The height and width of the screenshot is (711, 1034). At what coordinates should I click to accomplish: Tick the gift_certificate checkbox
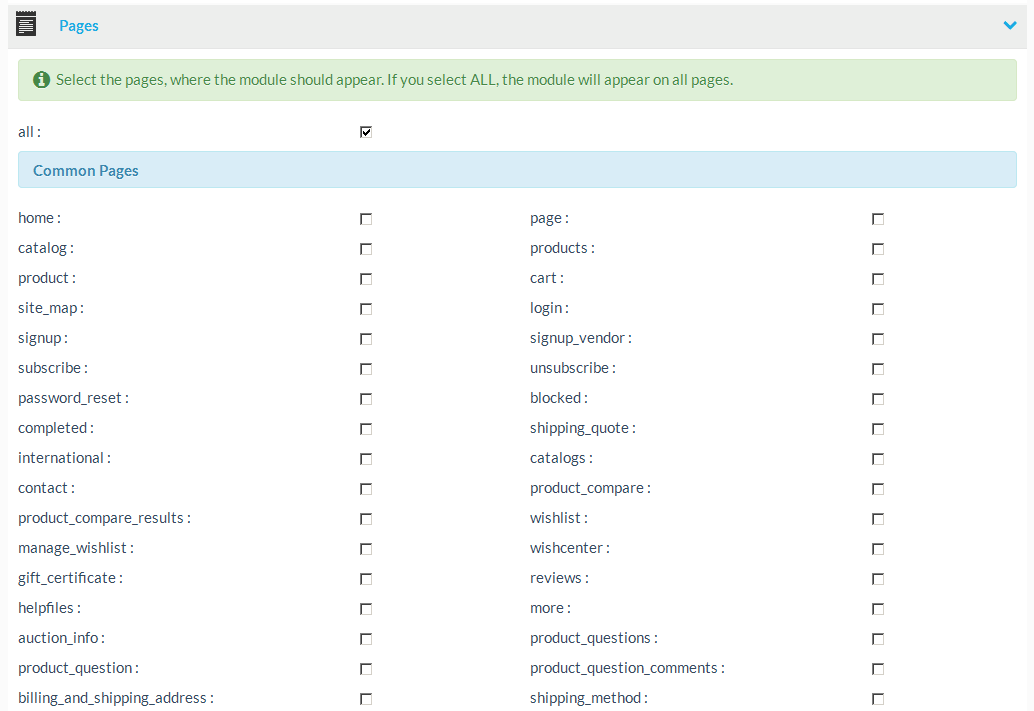366,579
